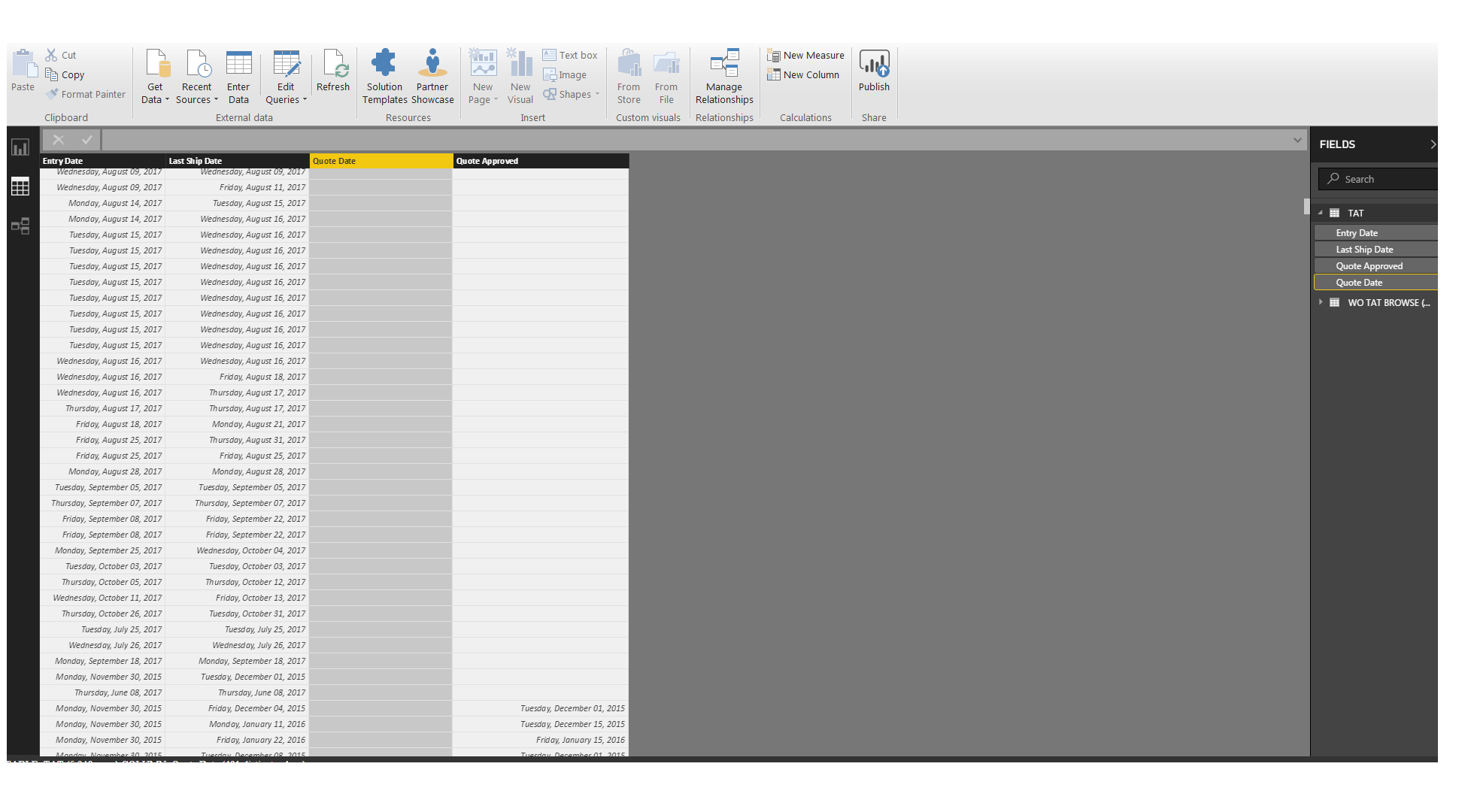Switch to Data view in sidebar

click(x=20, y=186)
